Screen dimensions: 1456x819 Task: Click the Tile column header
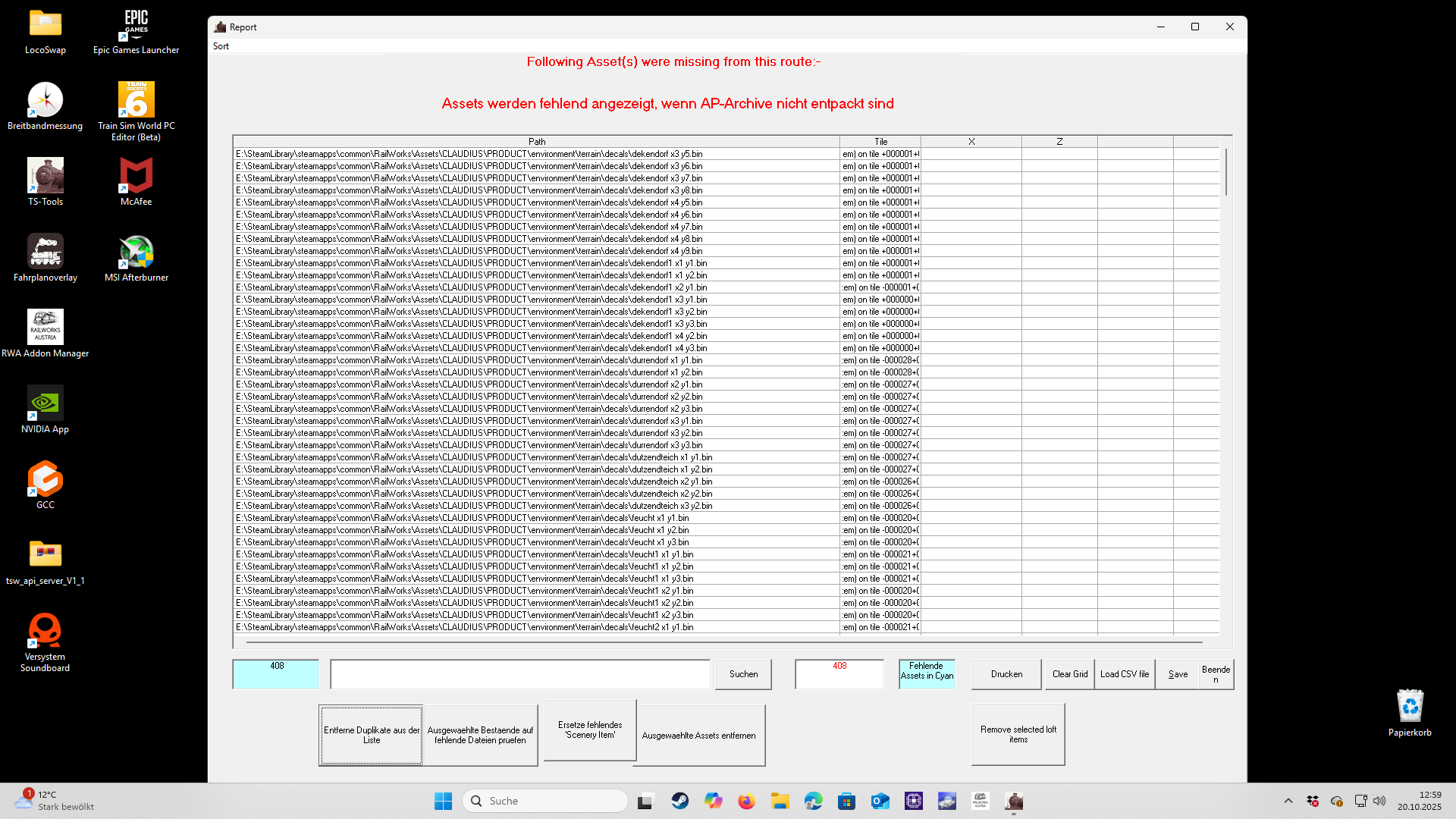(x=880, y=142)
